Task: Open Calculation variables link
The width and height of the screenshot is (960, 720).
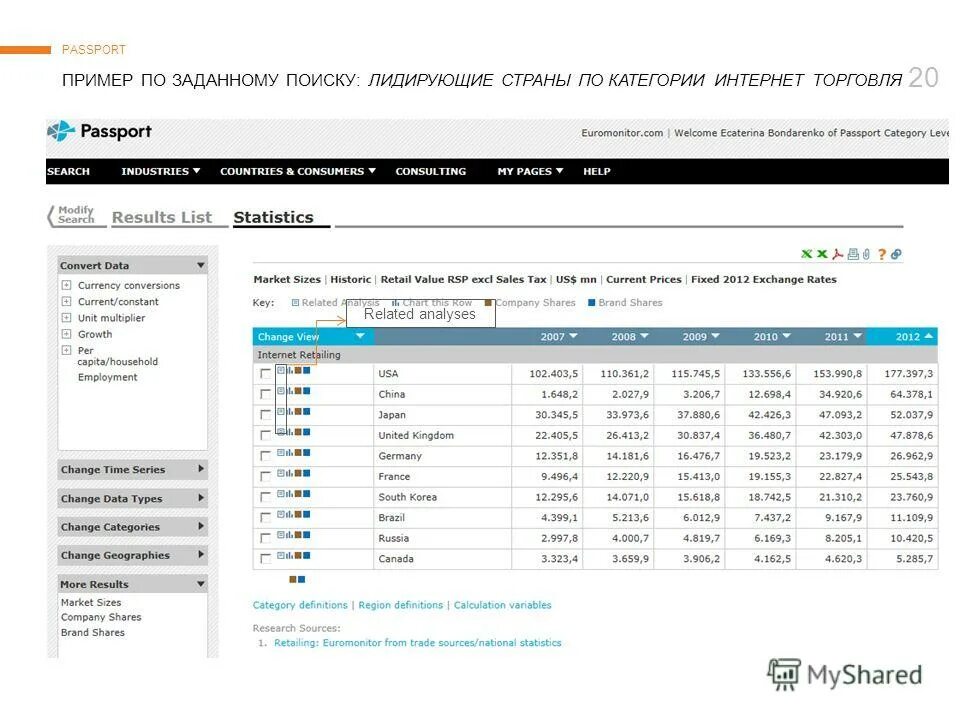Action: [x=502, y=605]
